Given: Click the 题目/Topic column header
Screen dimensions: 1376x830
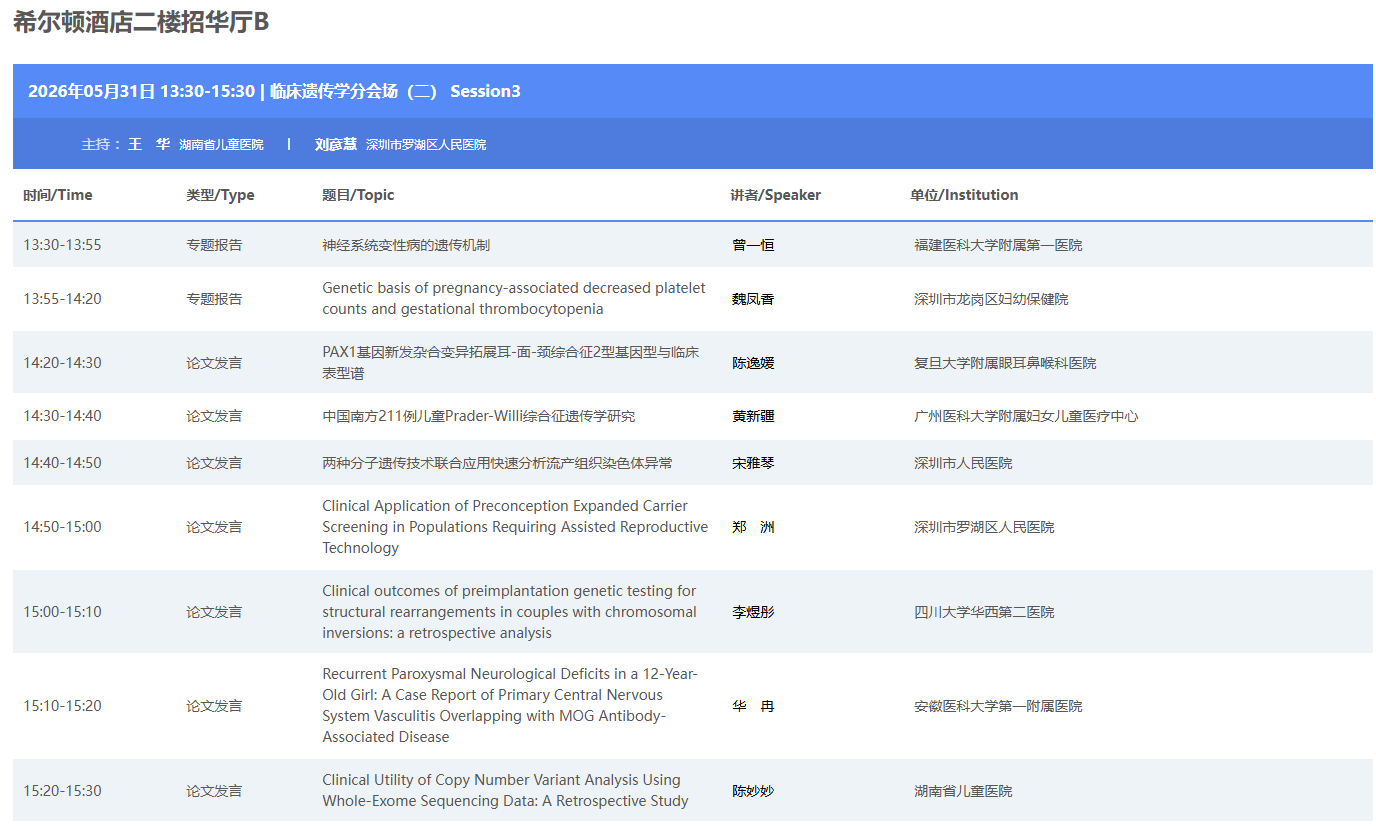Looking at the screenshot, I should click(358, 195).
